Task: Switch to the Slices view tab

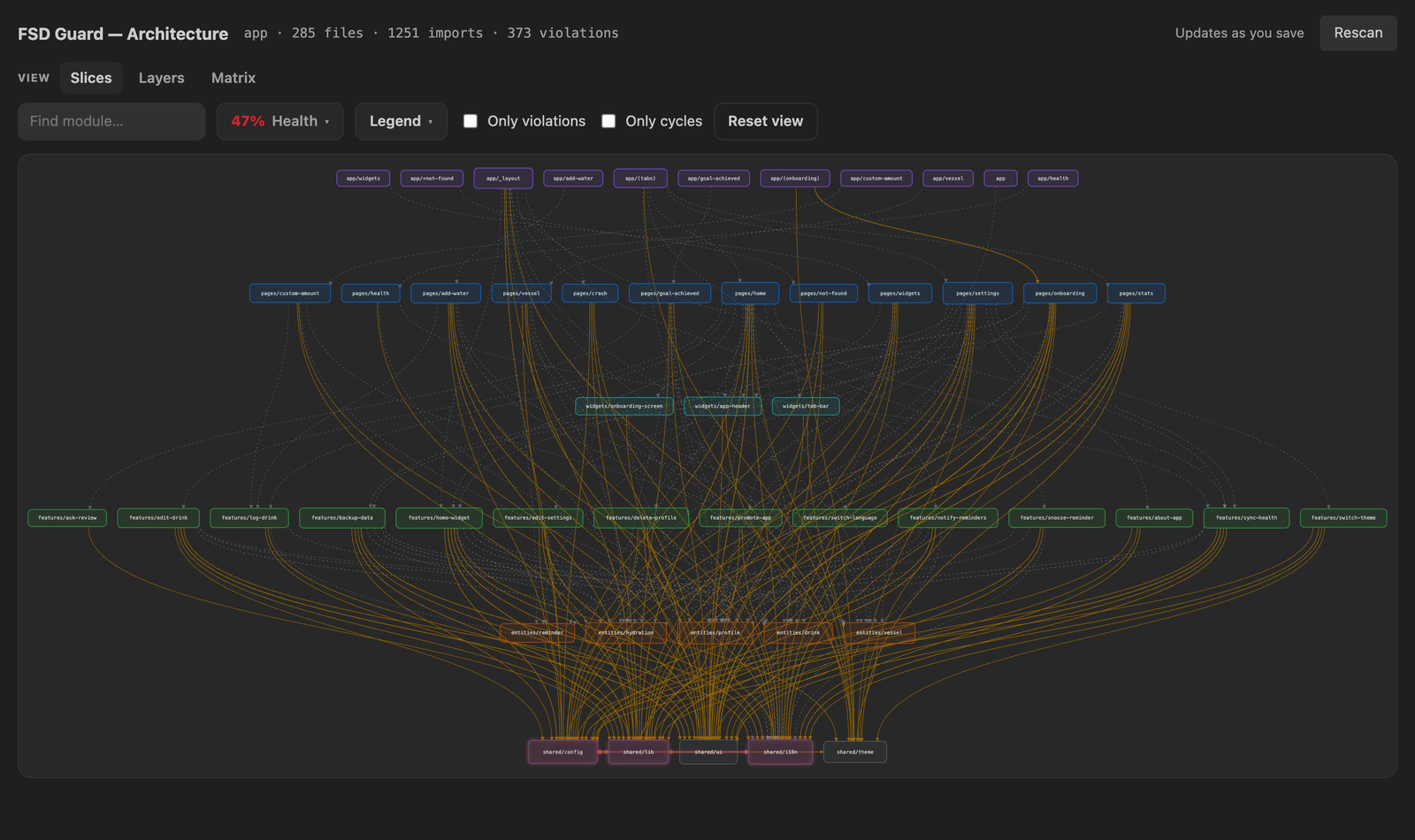Action: [x=91, y=78]
